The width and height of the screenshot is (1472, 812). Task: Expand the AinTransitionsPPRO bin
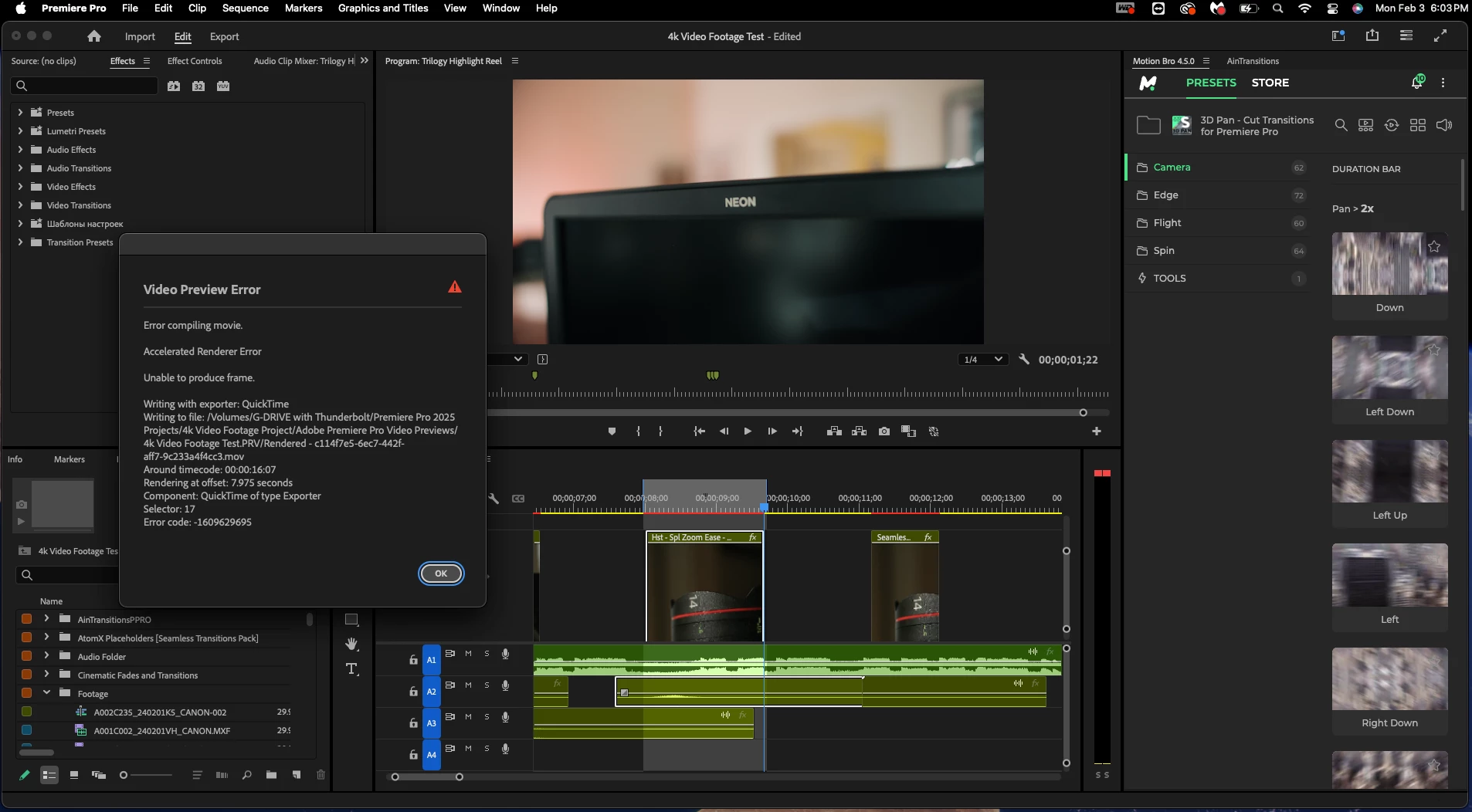(x=46, y=619)
